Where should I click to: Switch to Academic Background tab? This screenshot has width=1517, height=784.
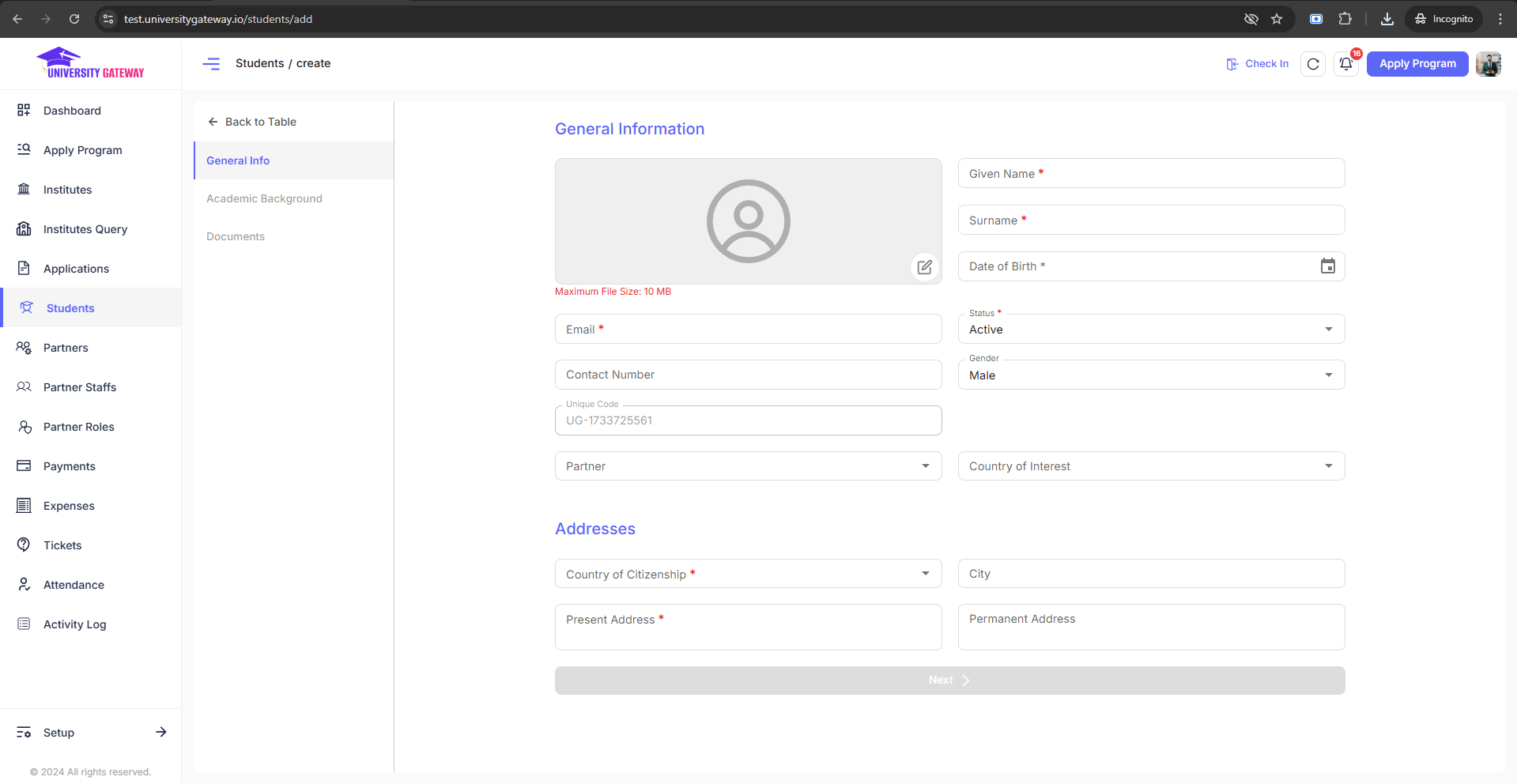[x=264, y=198]
